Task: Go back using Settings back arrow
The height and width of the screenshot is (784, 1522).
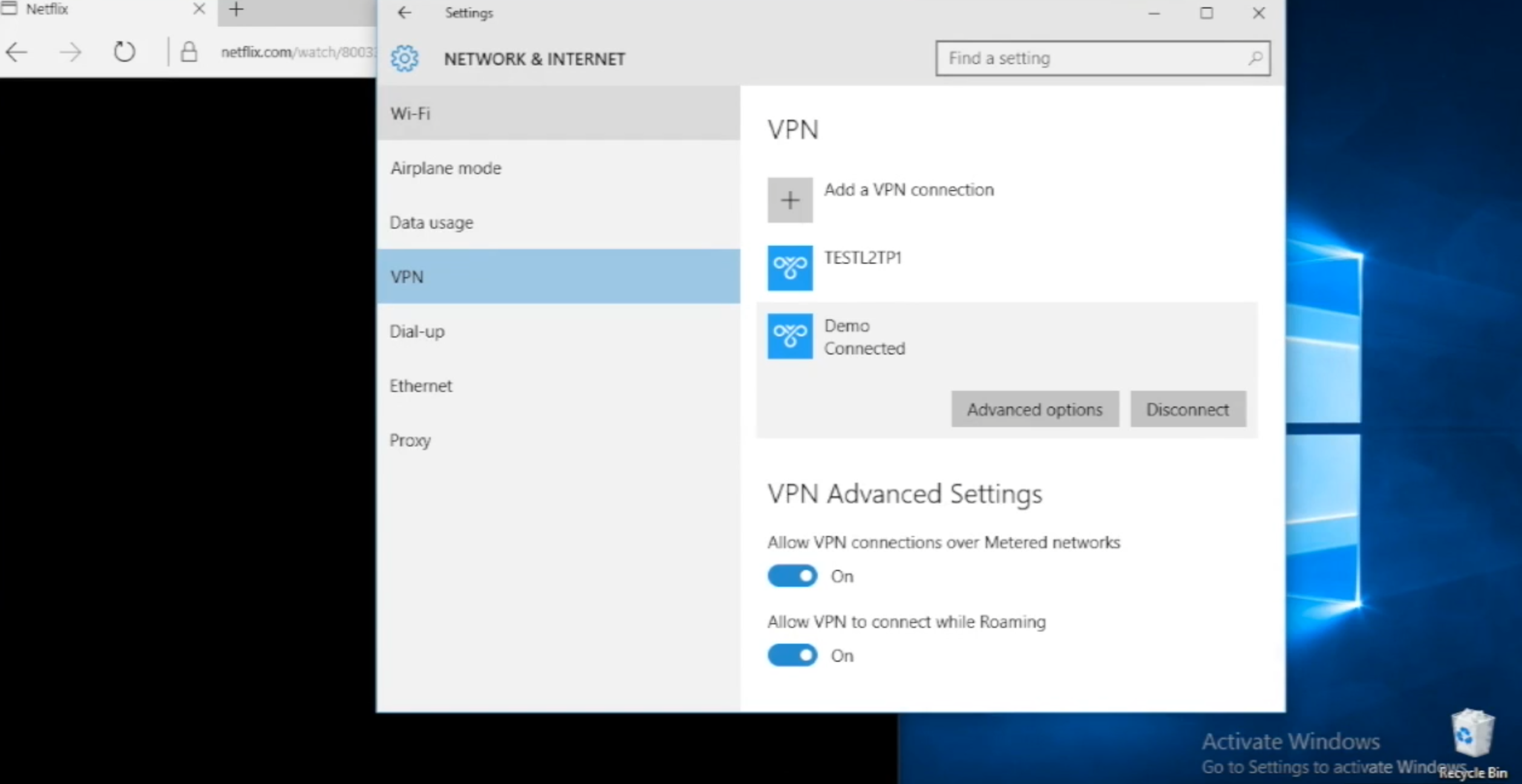Action: (x=404, y=13)
